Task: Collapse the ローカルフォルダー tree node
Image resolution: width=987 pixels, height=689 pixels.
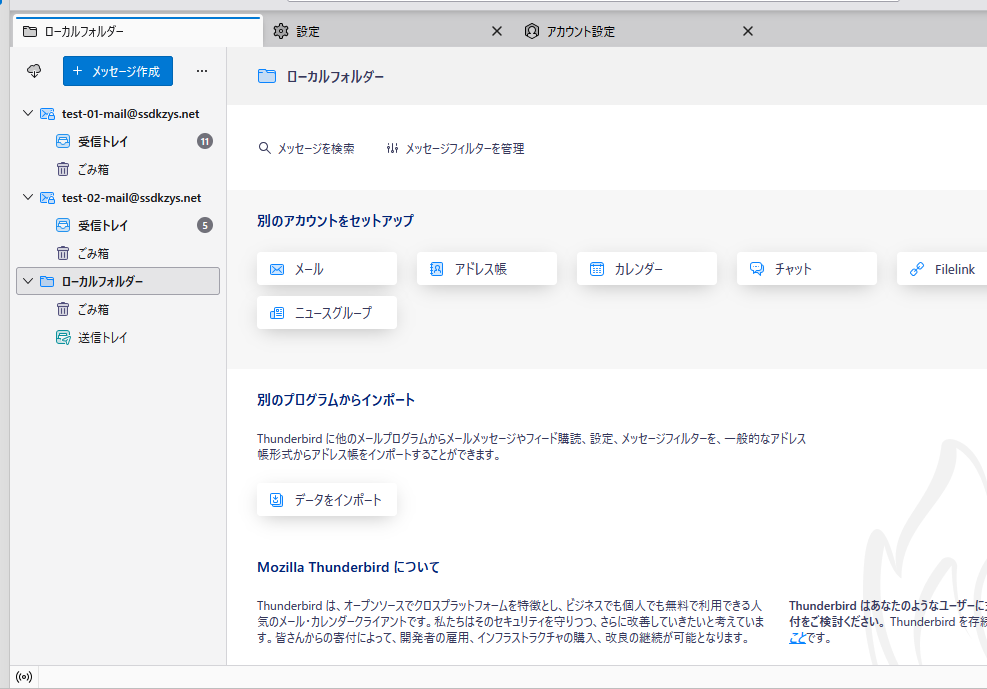Action: 28,282
